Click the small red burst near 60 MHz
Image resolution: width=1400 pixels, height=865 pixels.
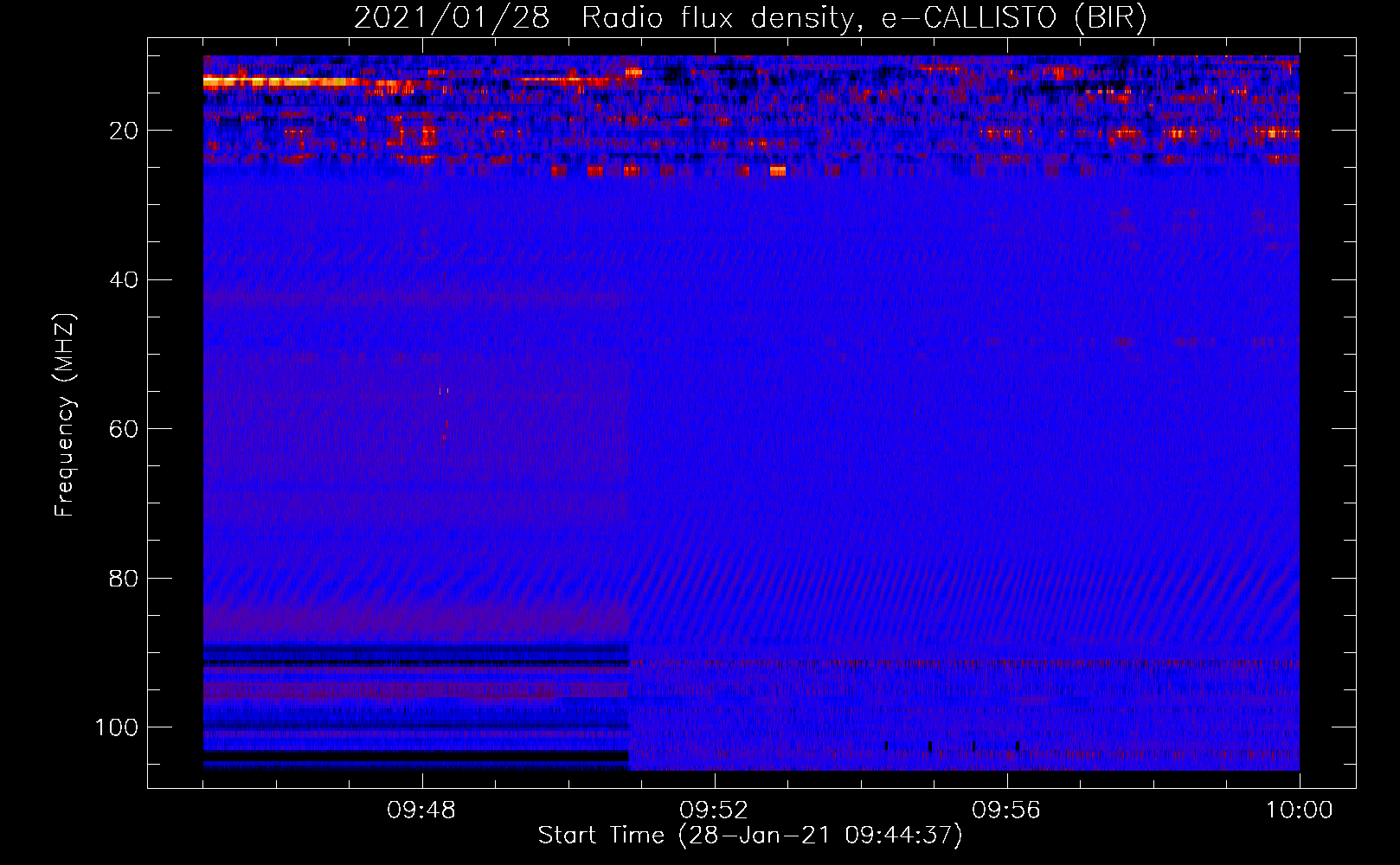444,437
